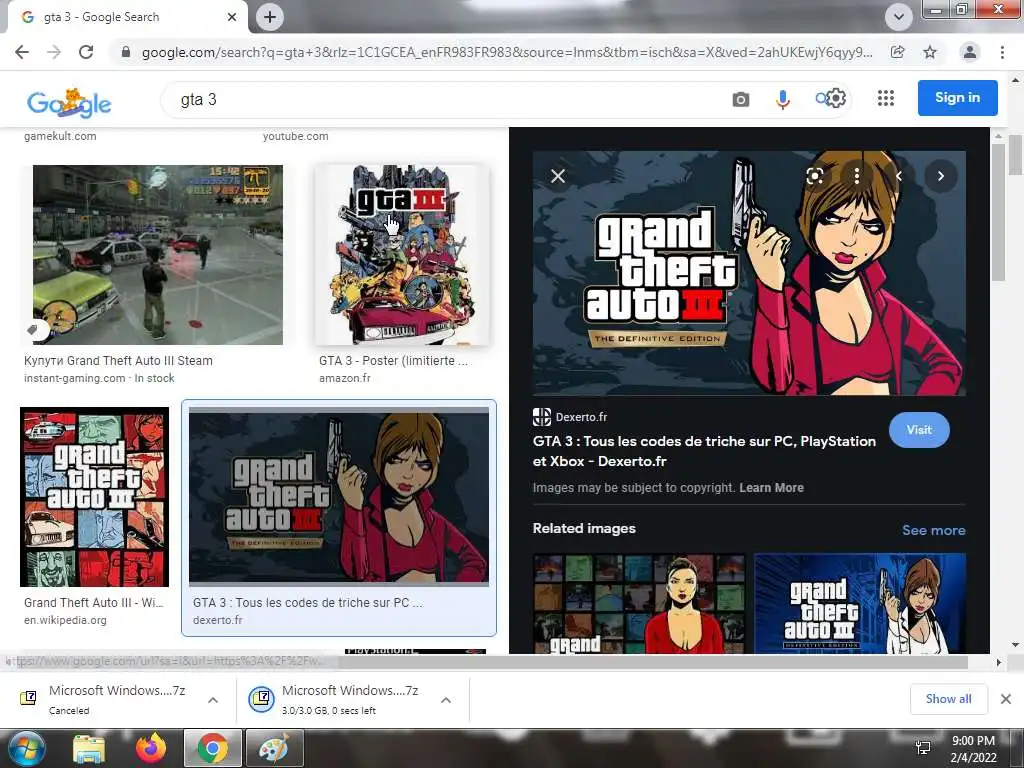Launch Firefox from the taskbar
This screenshot has width=1024, height=768.
(x=151, y=748)
